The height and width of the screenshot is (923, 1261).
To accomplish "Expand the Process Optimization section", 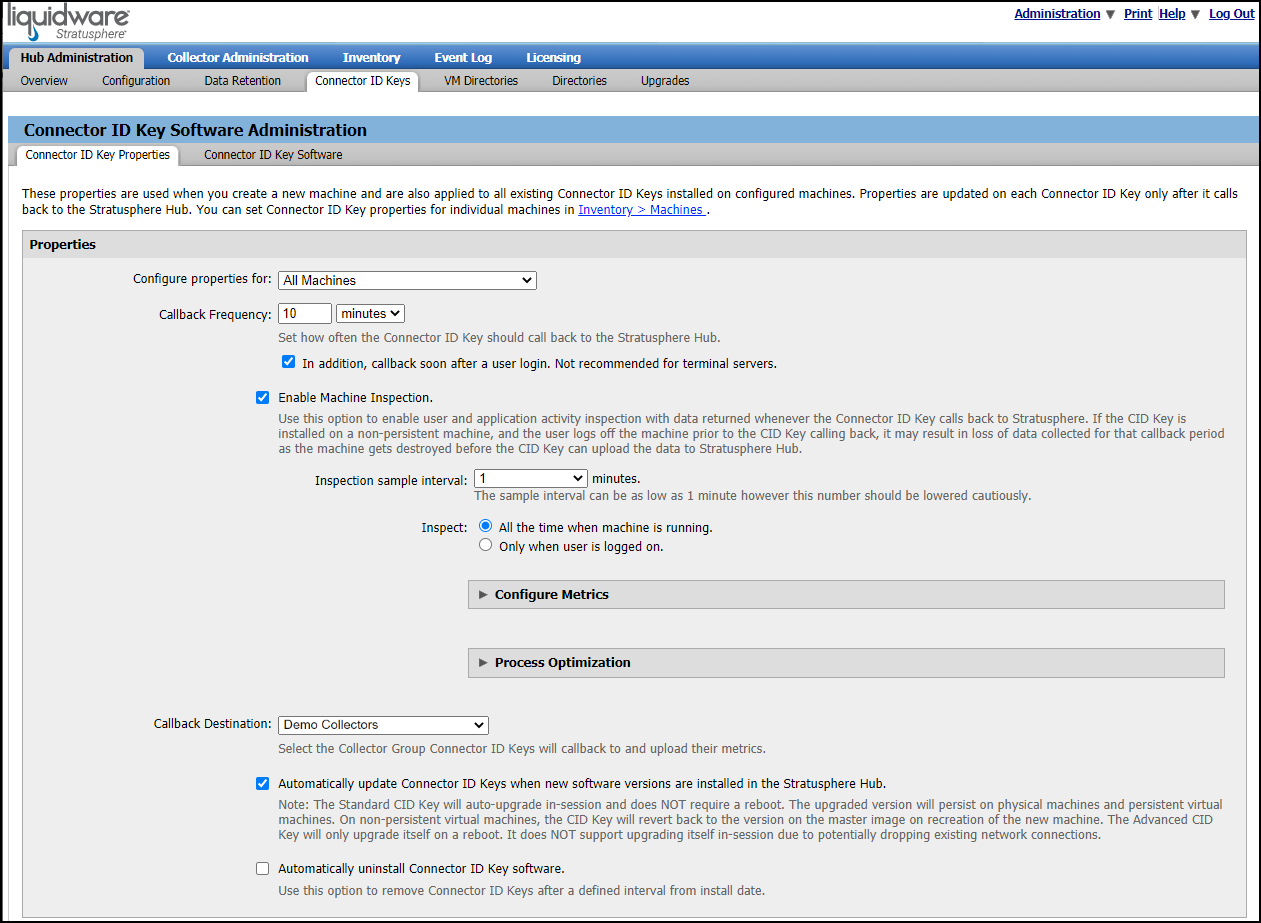I will click(x=846, y=662).
